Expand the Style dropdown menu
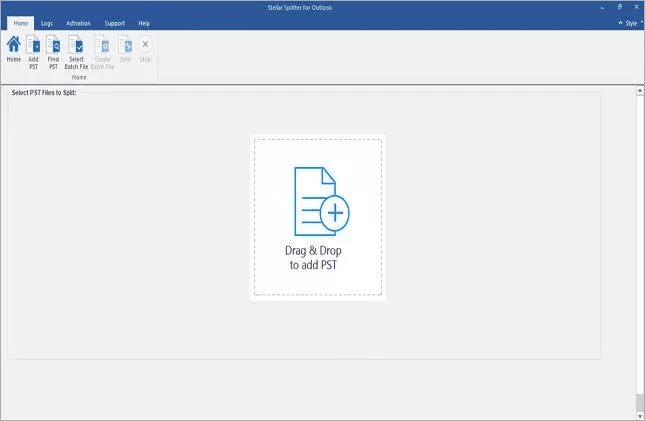This screenshot has height=421, width=645. pos(632,22)
